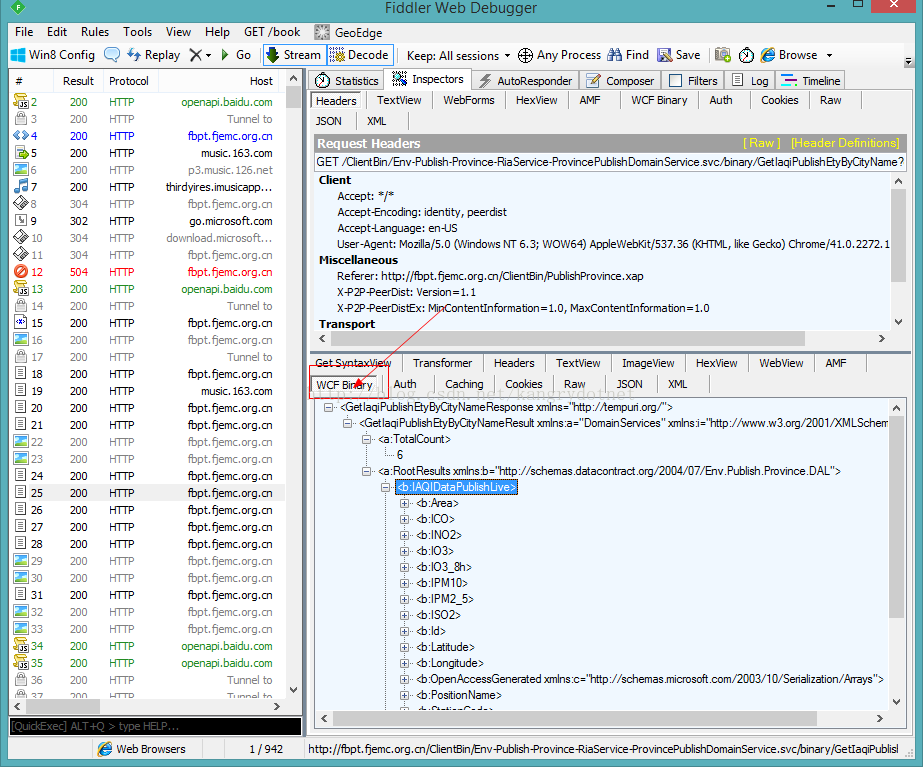Viewport: 923px width, 767px height.
Task: Select session 3 tunnel lock icon
Action: [21, 119]
